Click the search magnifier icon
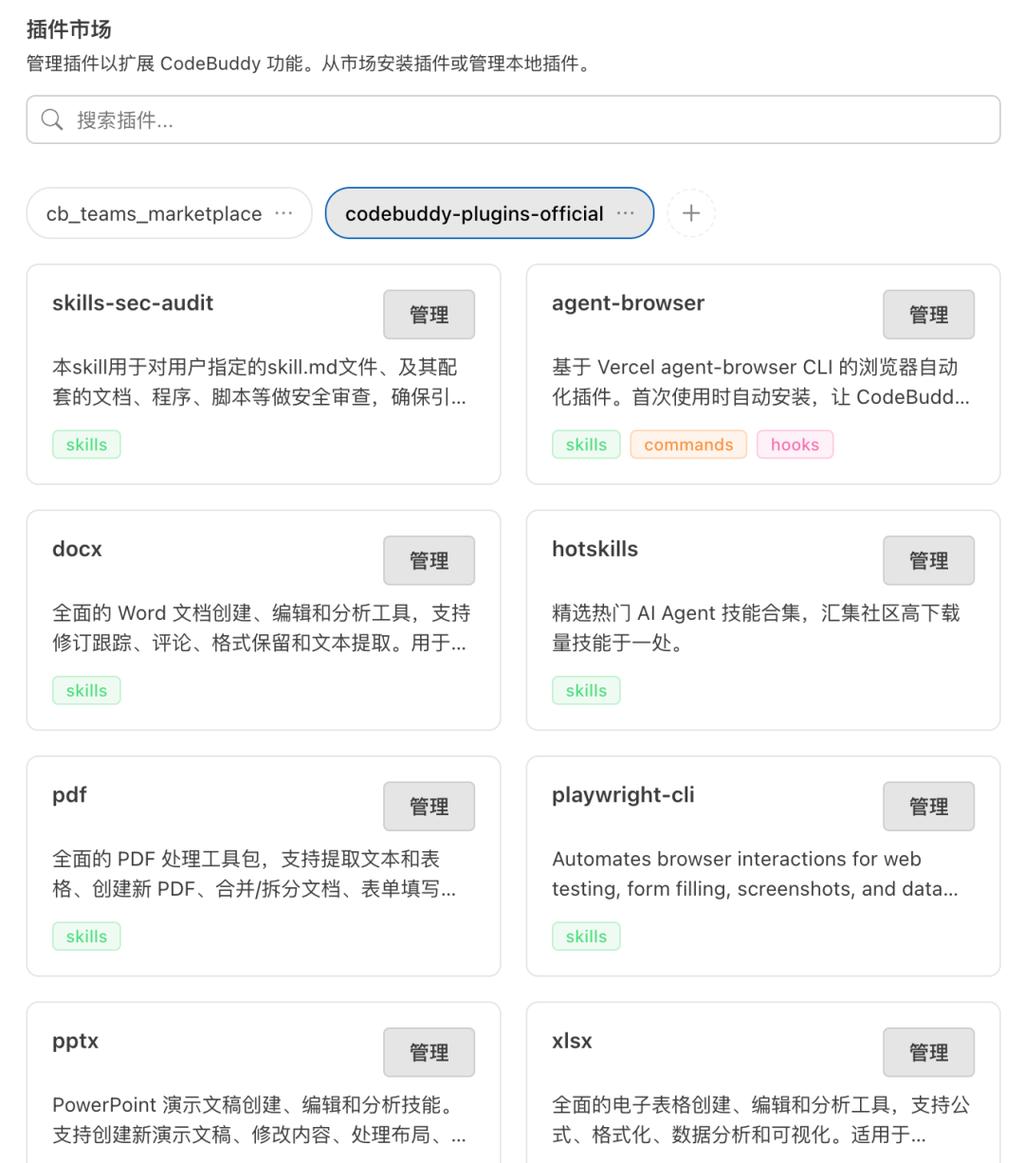 (52, 120)
